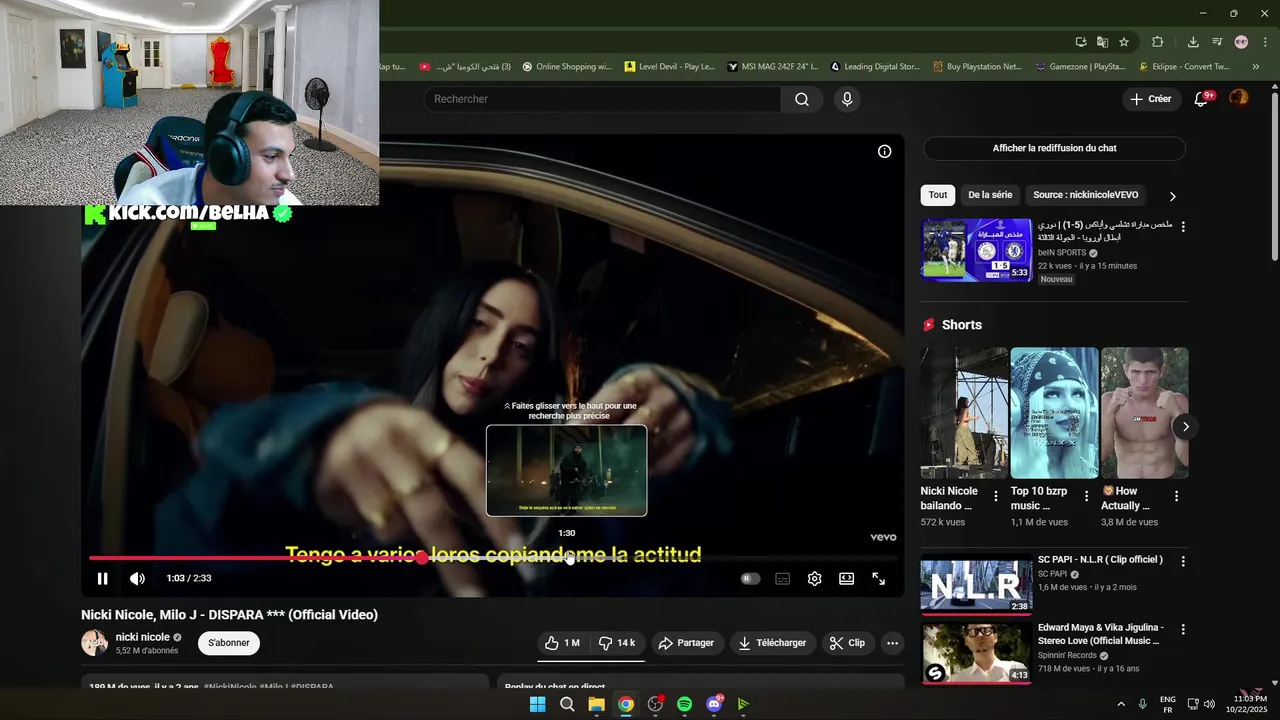This screenshot has height=720, width=1280.
Task: Open Spotify from the taskbar
Action: (684, 704)
